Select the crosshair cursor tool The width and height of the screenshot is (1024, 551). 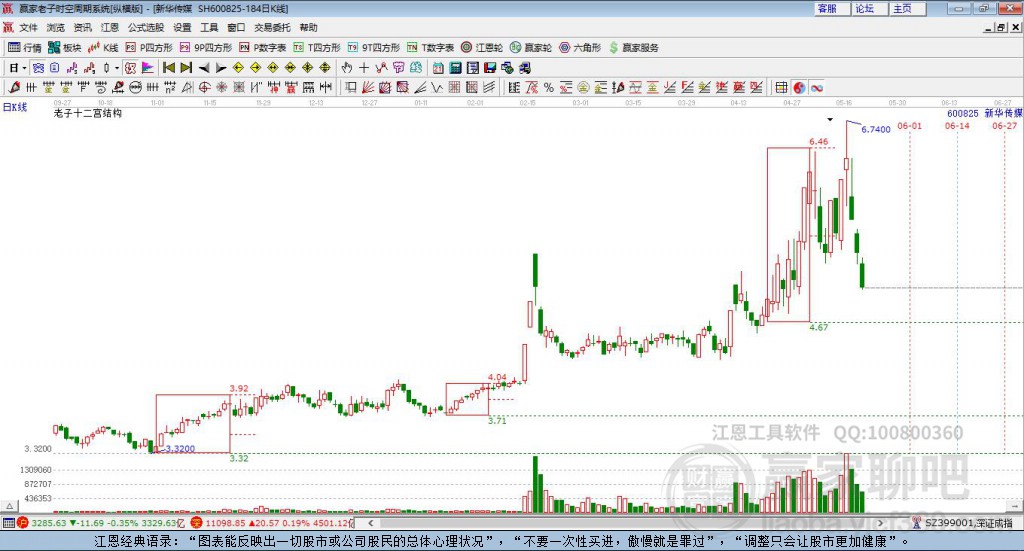click(x=364, y=68)
